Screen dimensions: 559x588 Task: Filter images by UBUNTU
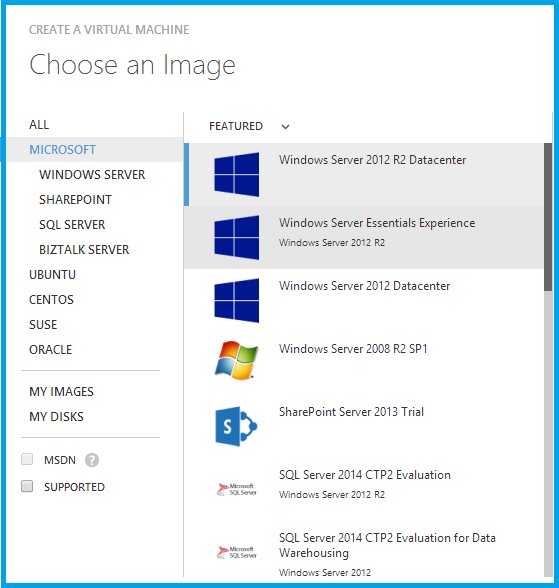[52, 274]
